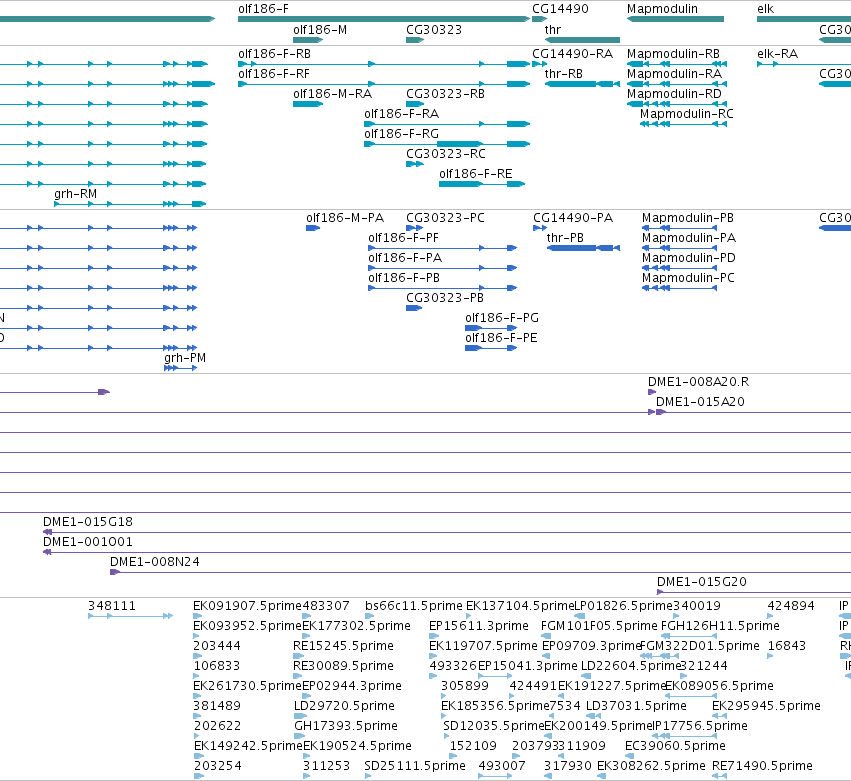The height and width of the screenshot is (781, 851).
Task: Click the olf186-M gene label
Action: [320, 30]
